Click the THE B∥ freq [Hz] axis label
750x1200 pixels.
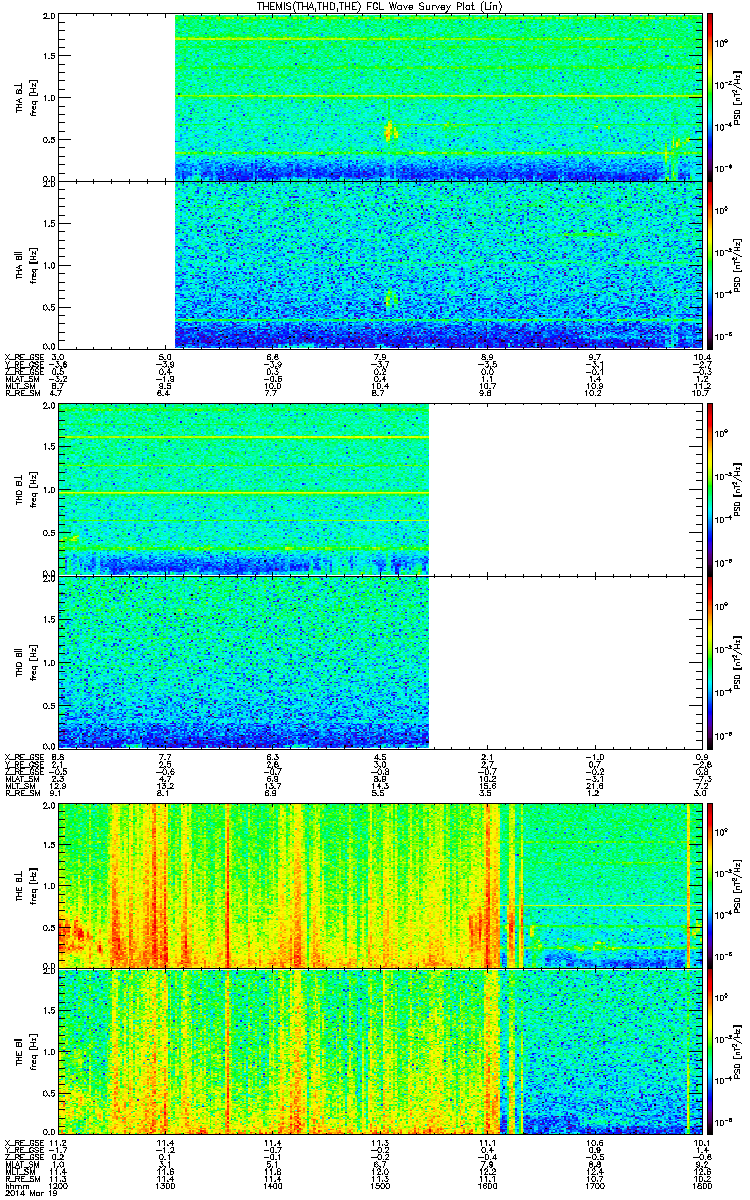[x=33, y=1050]
